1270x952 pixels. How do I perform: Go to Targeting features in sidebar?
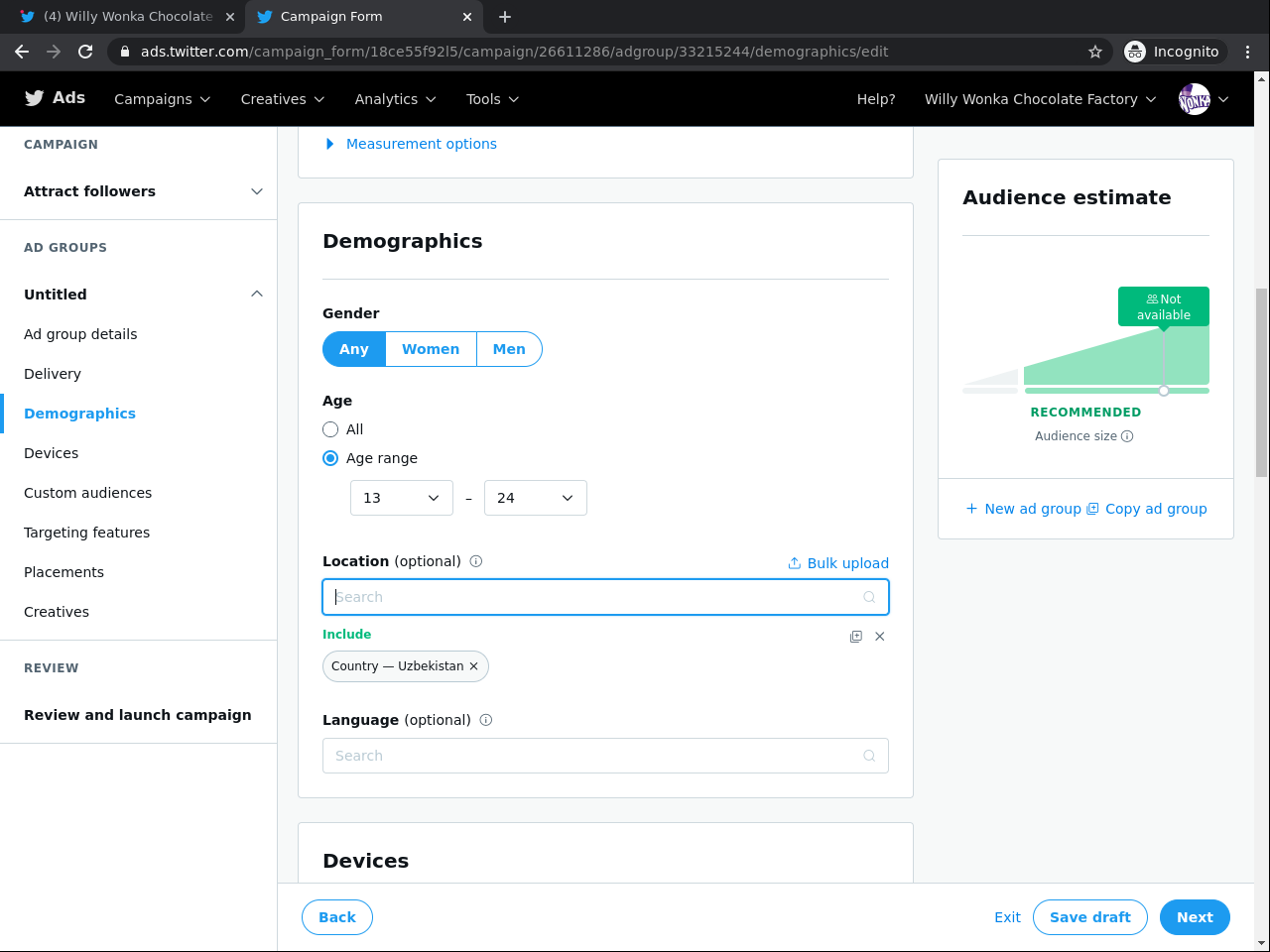point(87,533)
